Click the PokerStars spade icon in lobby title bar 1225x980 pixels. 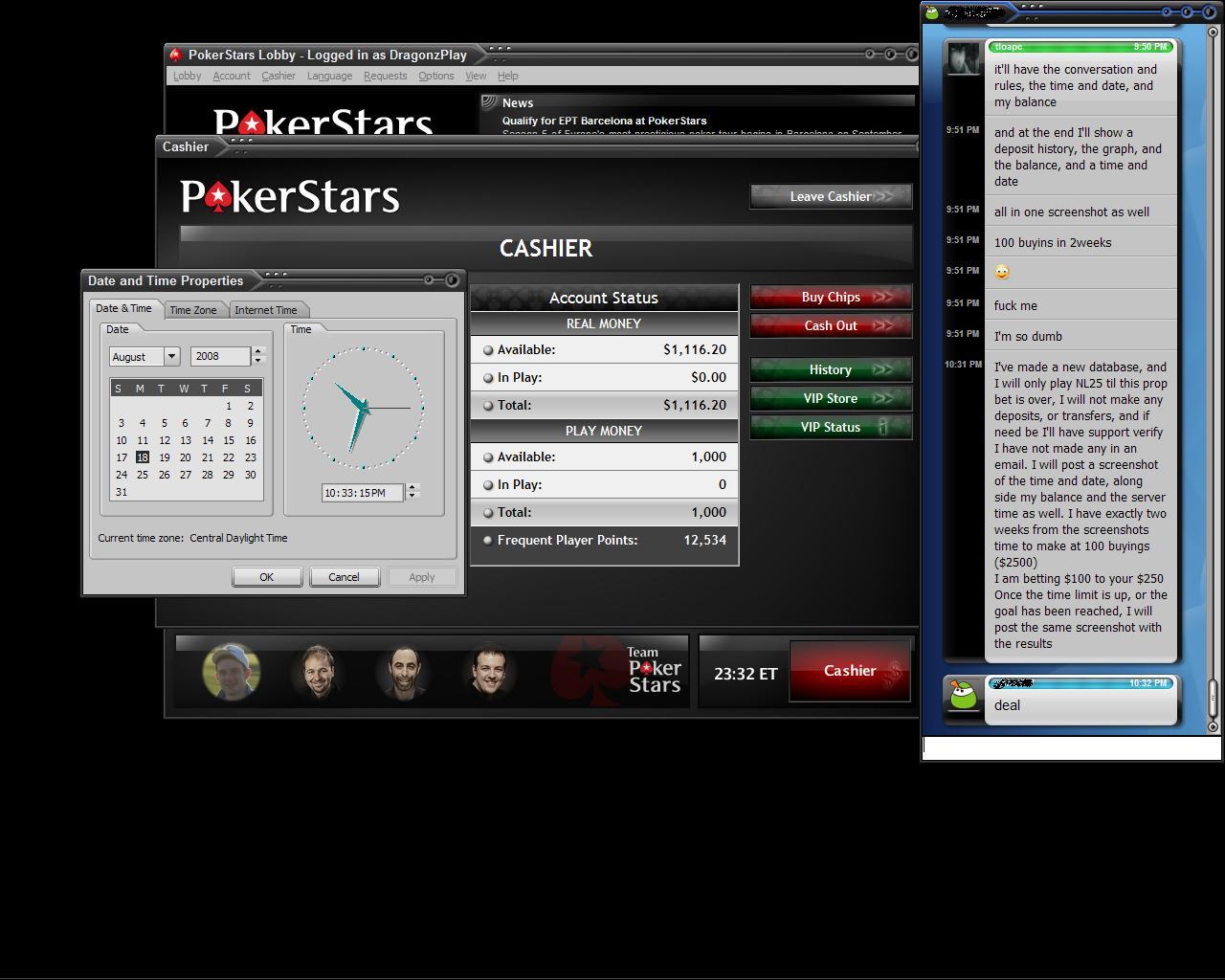click(x=175, y=55)
